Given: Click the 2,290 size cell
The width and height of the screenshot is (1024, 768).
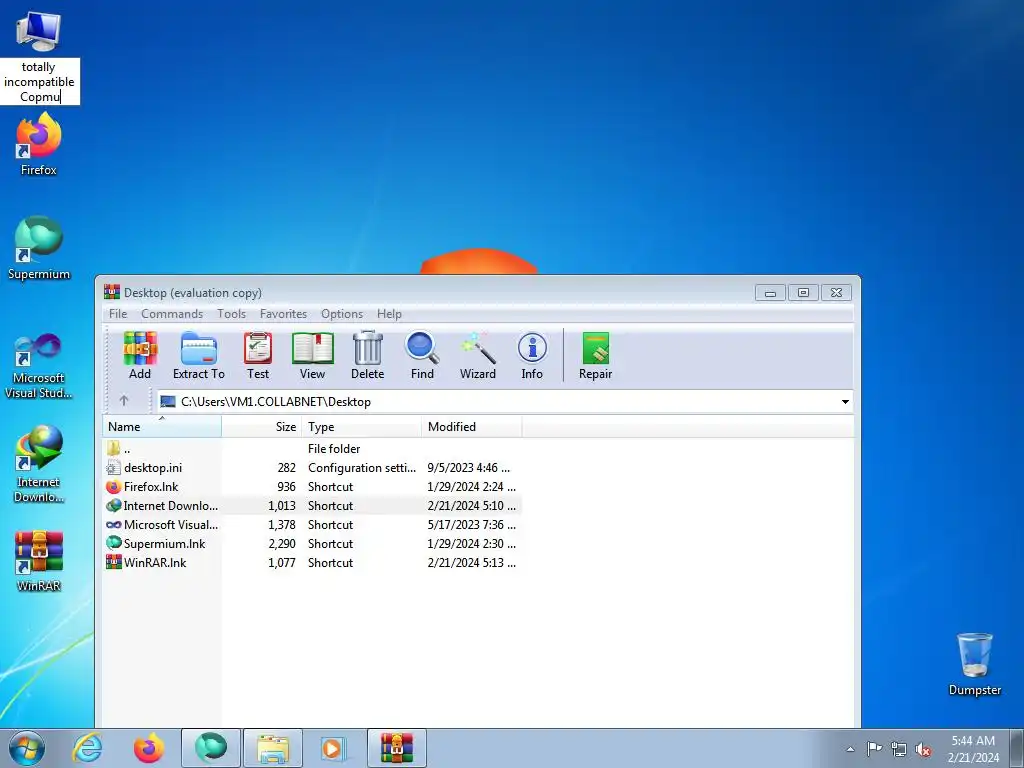Looking at the screenshot, I should [x=282, y=543].
